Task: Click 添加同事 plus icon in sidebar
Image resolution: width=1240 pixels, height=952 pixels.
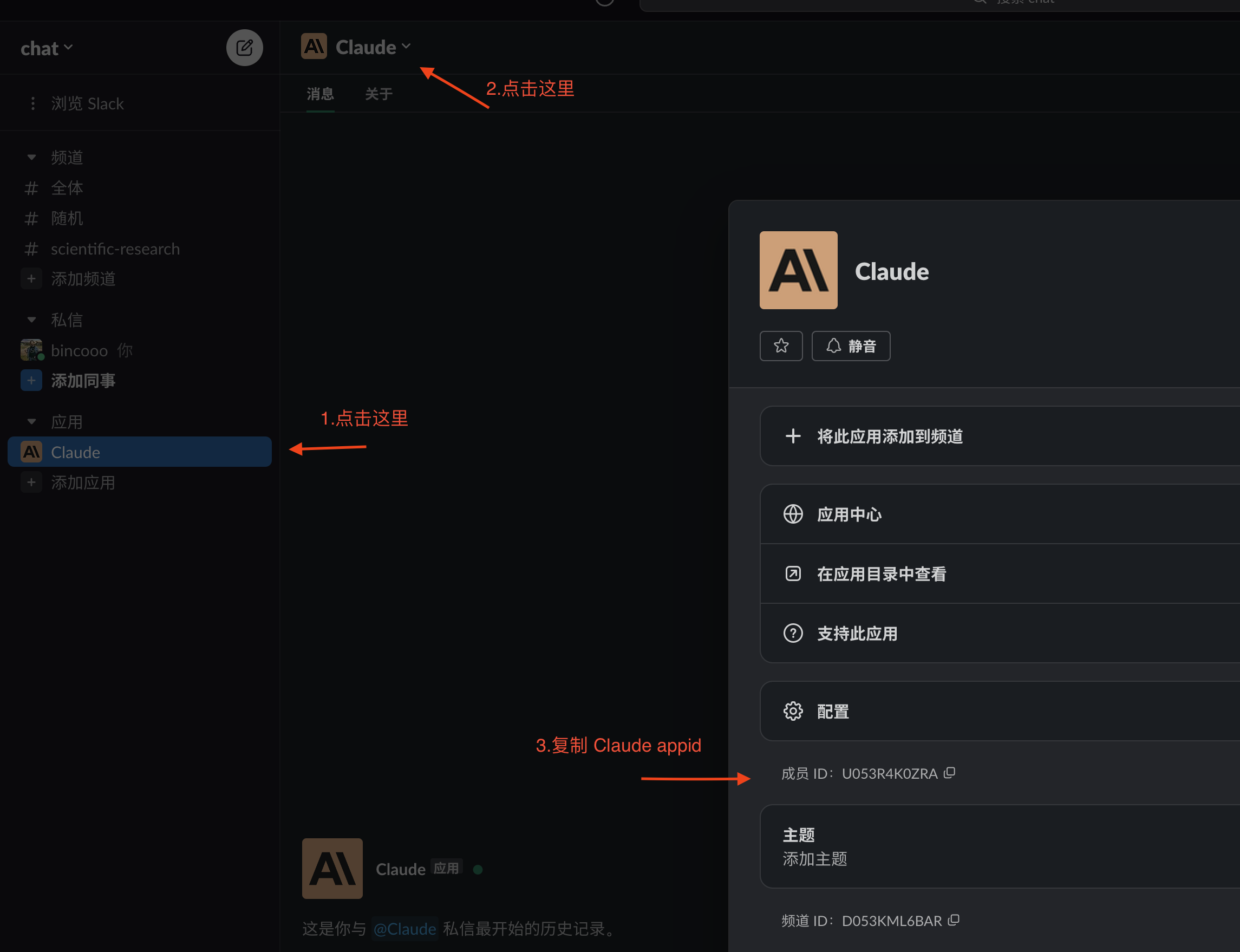Action: 31,380
